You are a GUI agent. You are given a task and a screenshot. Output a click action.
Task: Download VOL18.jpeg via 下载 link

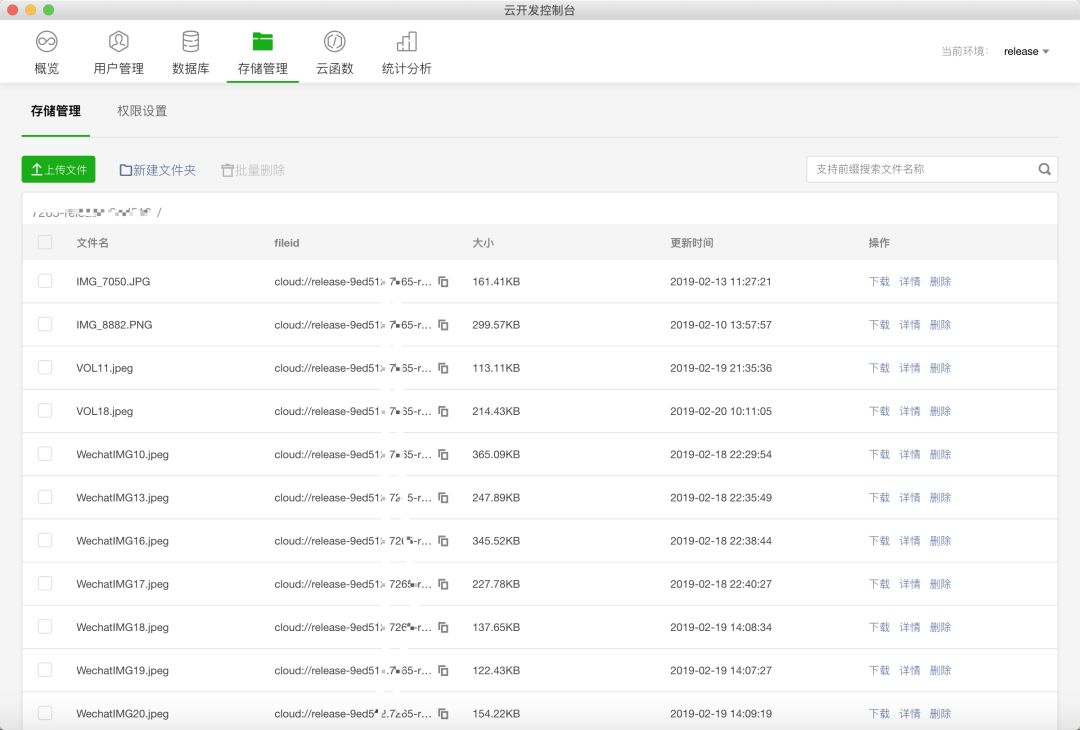coord(879,411)
